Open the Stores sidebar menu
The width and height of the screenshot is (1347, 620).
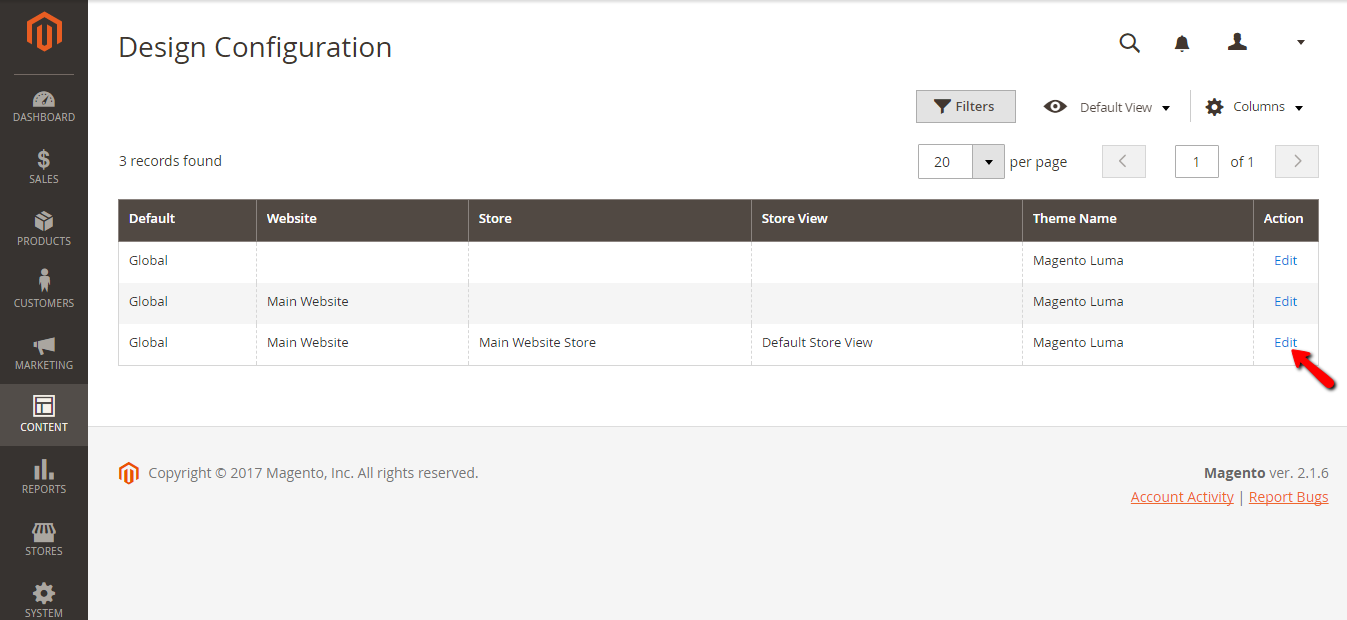click(44, 539)
